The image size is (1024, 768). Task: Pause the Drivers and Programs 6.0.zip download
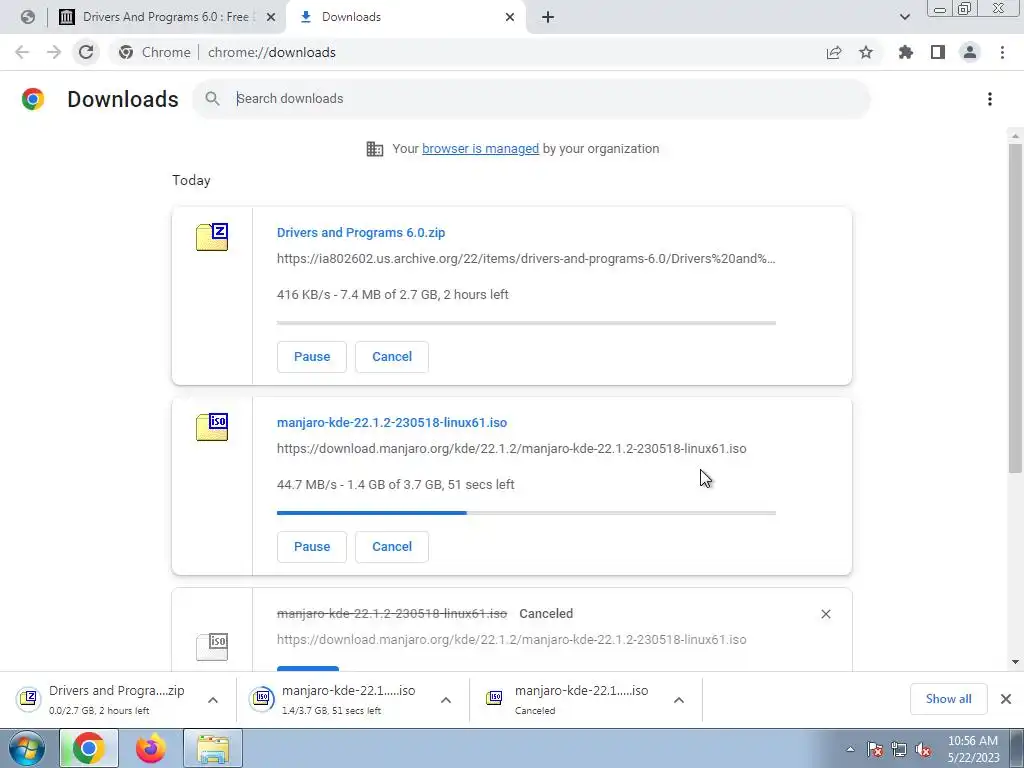click(x=312, y=357)
